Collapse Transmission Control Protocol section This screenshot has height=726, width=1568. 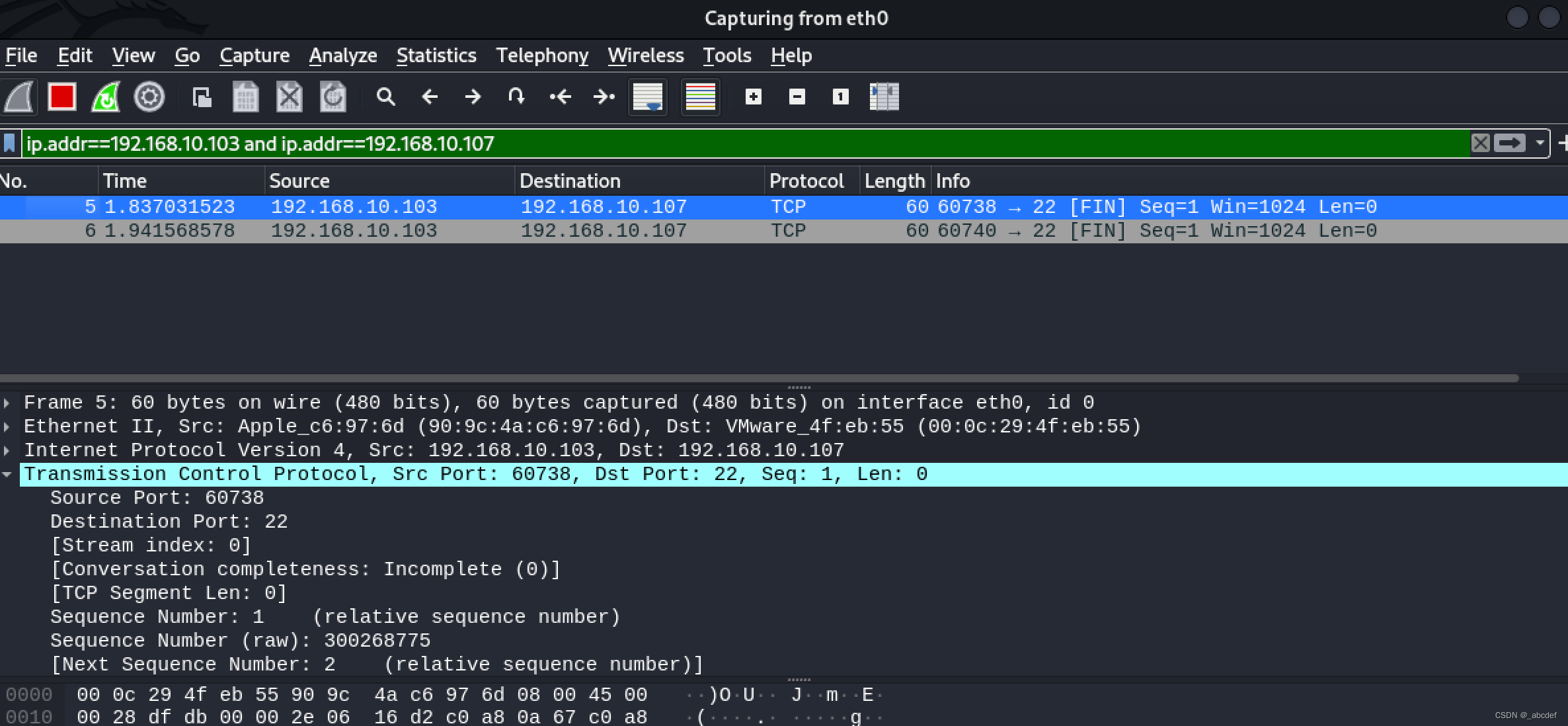[7, 474]
